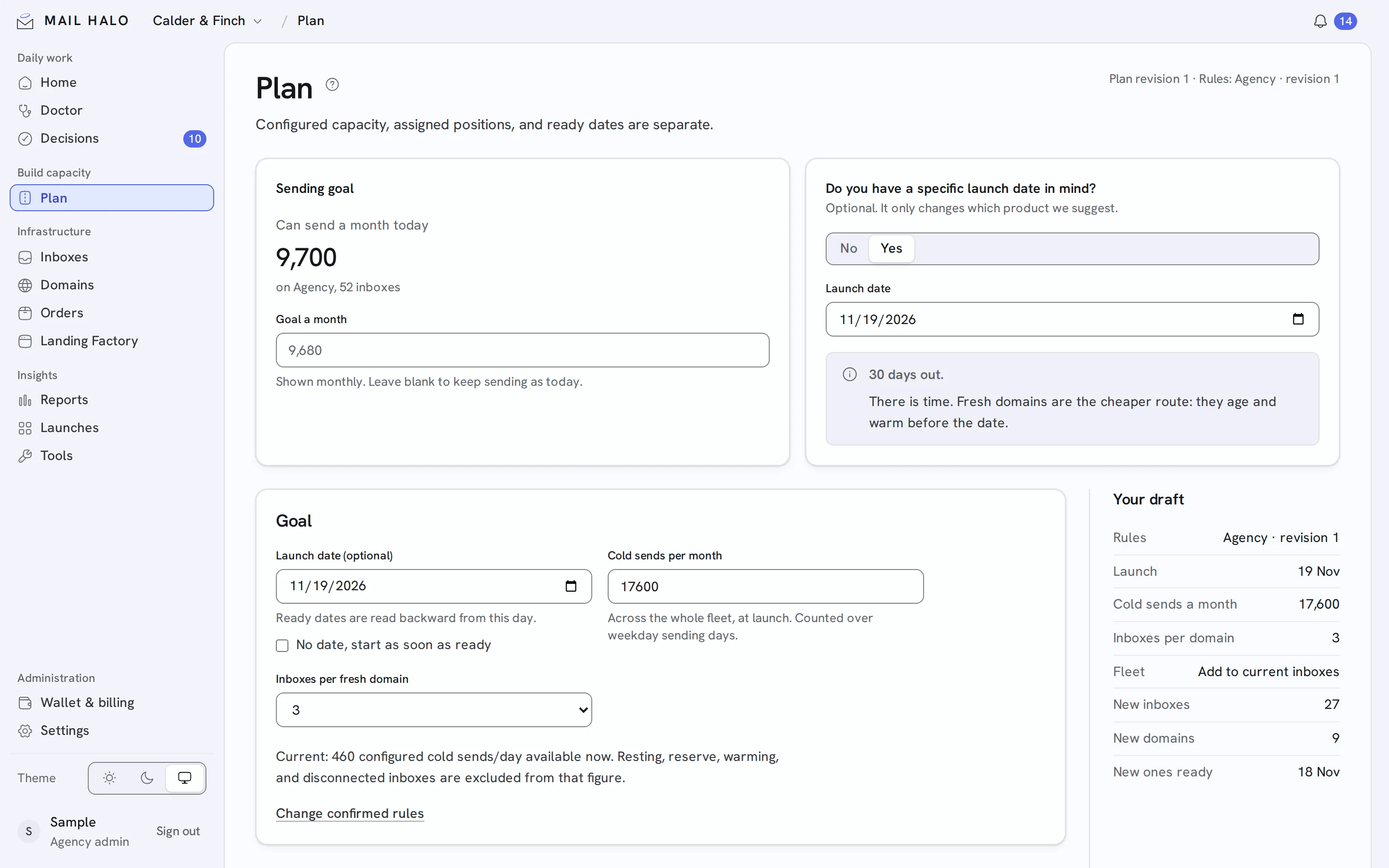Screen dimensions: 1389x868
Task: Click the Decisions count badge 10
Action: tap(194, 139)
